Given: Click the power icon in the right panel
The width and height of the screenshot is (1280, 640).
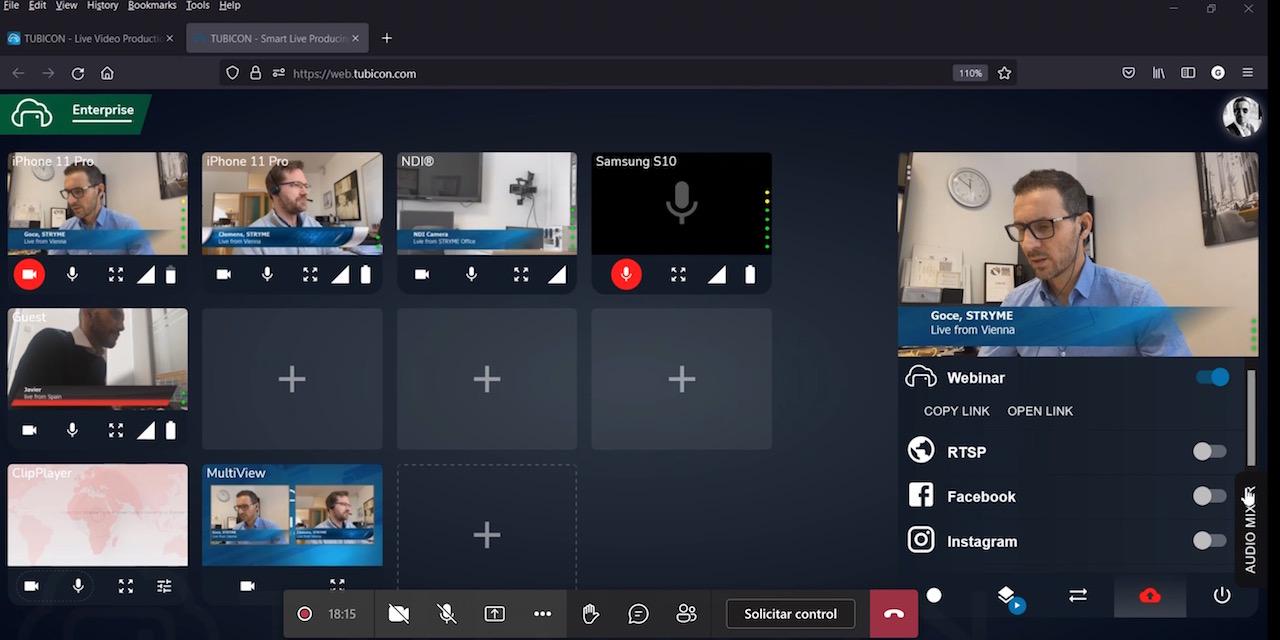Looking at the screenshot, I should tap(1222, 595).
